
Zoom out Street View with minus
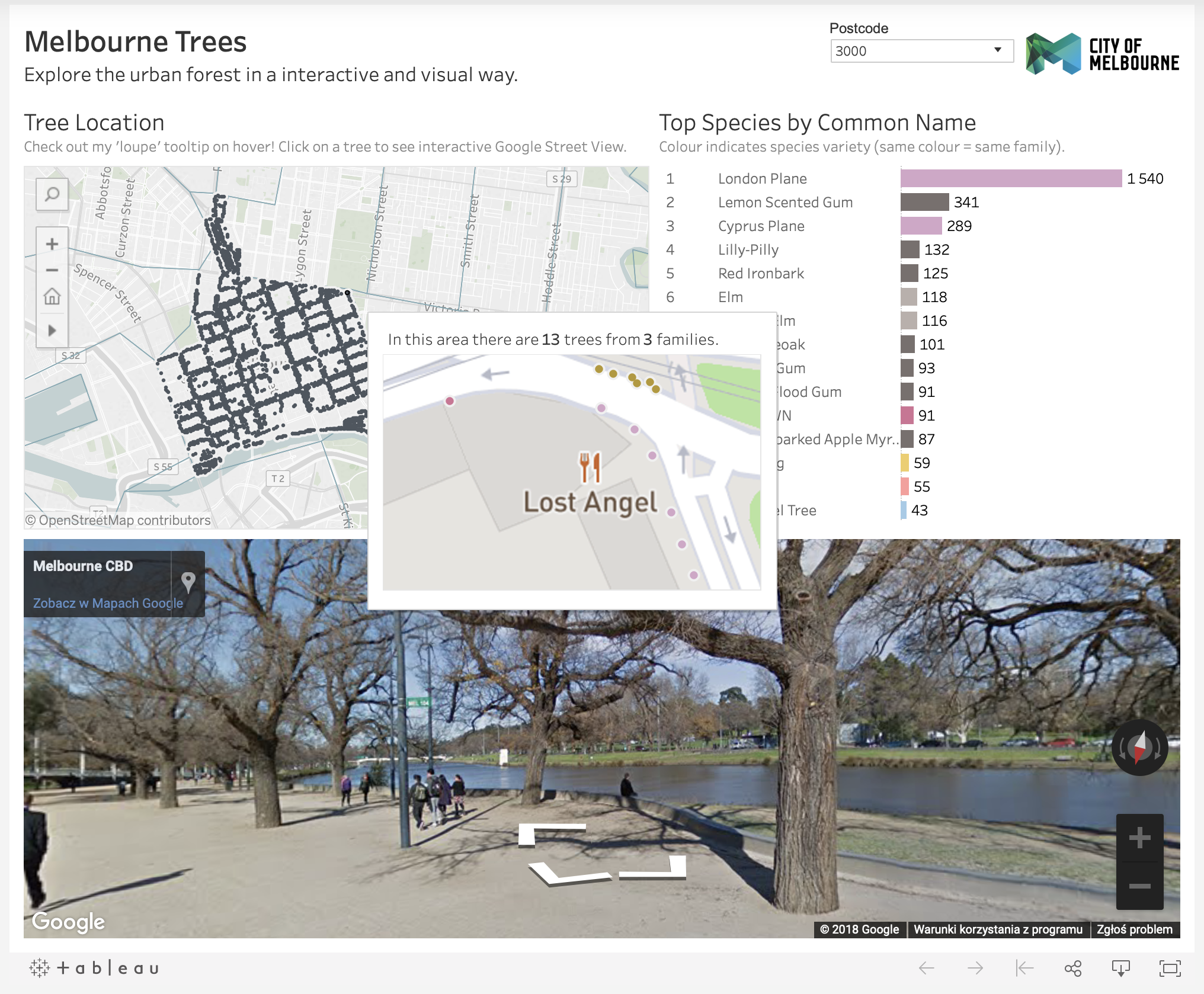click(x=1139, y=886)
